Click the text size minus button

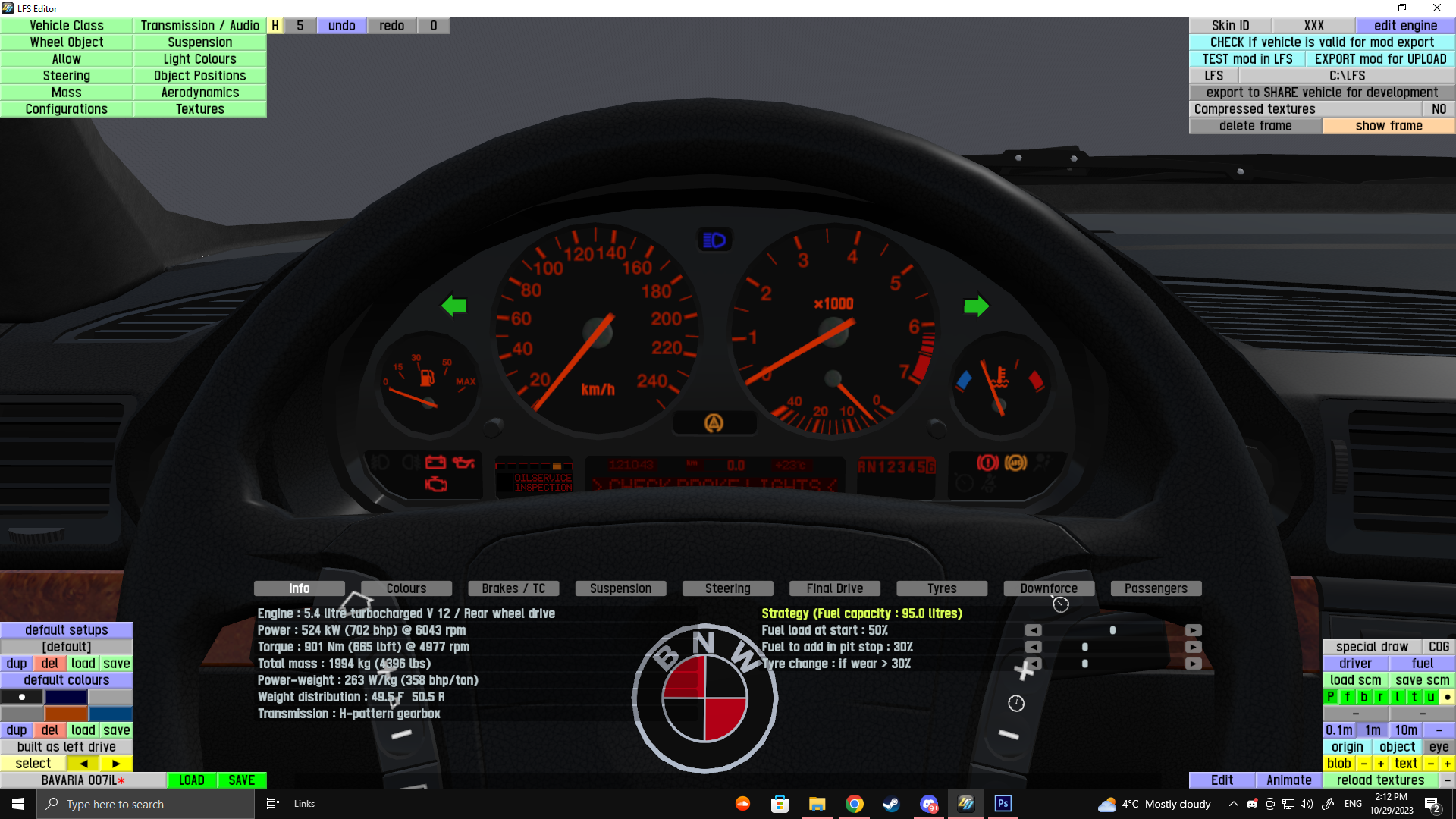click(1430, 764)
